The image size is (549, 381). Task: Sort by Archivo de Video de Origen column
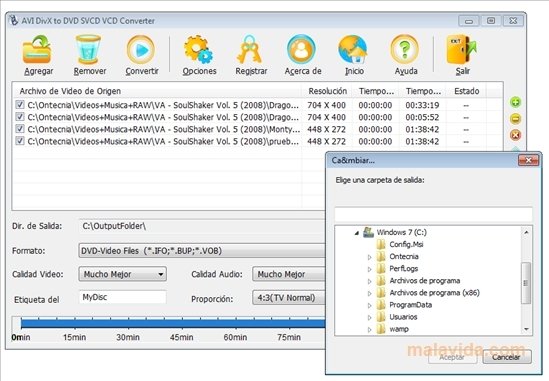coord(158,91)
